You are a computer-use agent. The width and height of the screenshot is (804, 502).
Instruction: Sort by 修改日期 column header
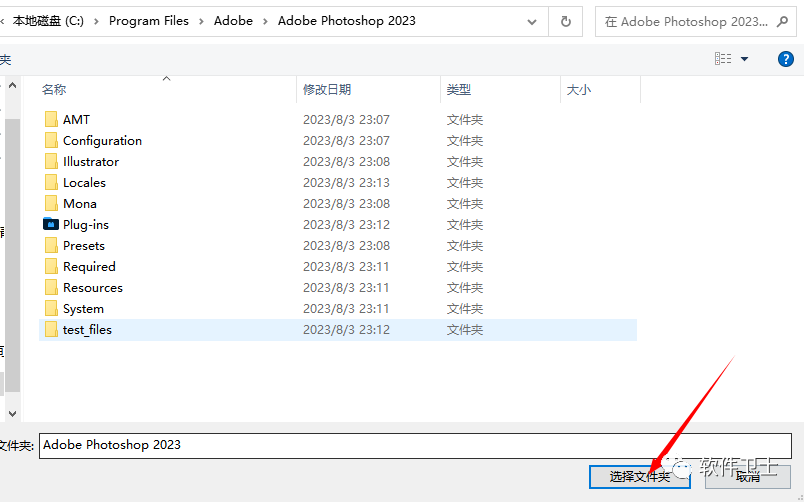click(x=327, y=90)
